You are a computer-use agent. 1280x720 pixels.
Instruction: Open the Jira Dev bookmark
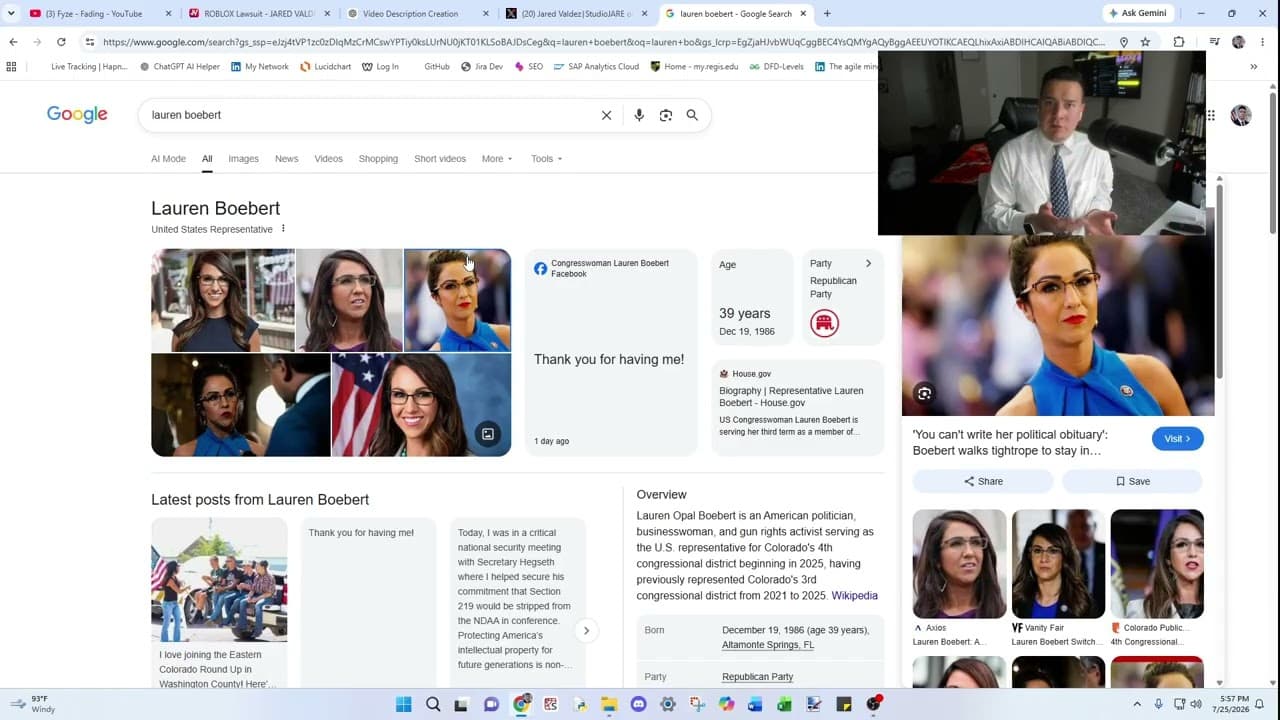(x=482, y=67)
